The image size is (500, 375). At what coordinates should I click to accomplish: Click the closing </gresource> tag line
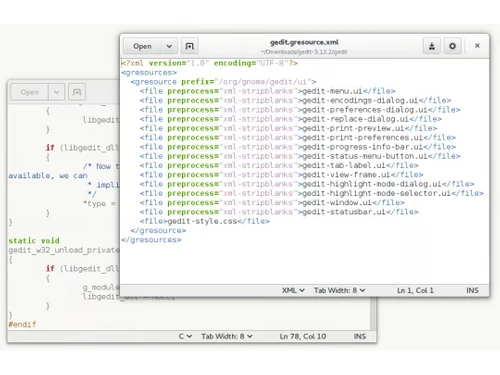(x=158, y=231)
